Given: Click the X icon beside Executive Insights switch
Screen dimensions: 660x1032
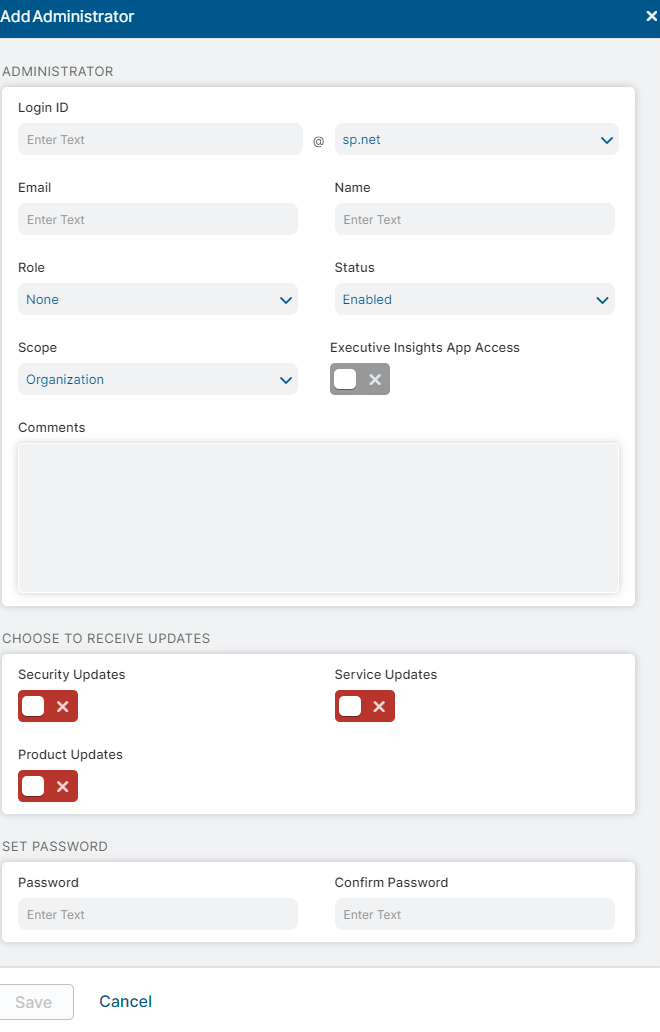Looking at the screenshot, I should 375,379.
